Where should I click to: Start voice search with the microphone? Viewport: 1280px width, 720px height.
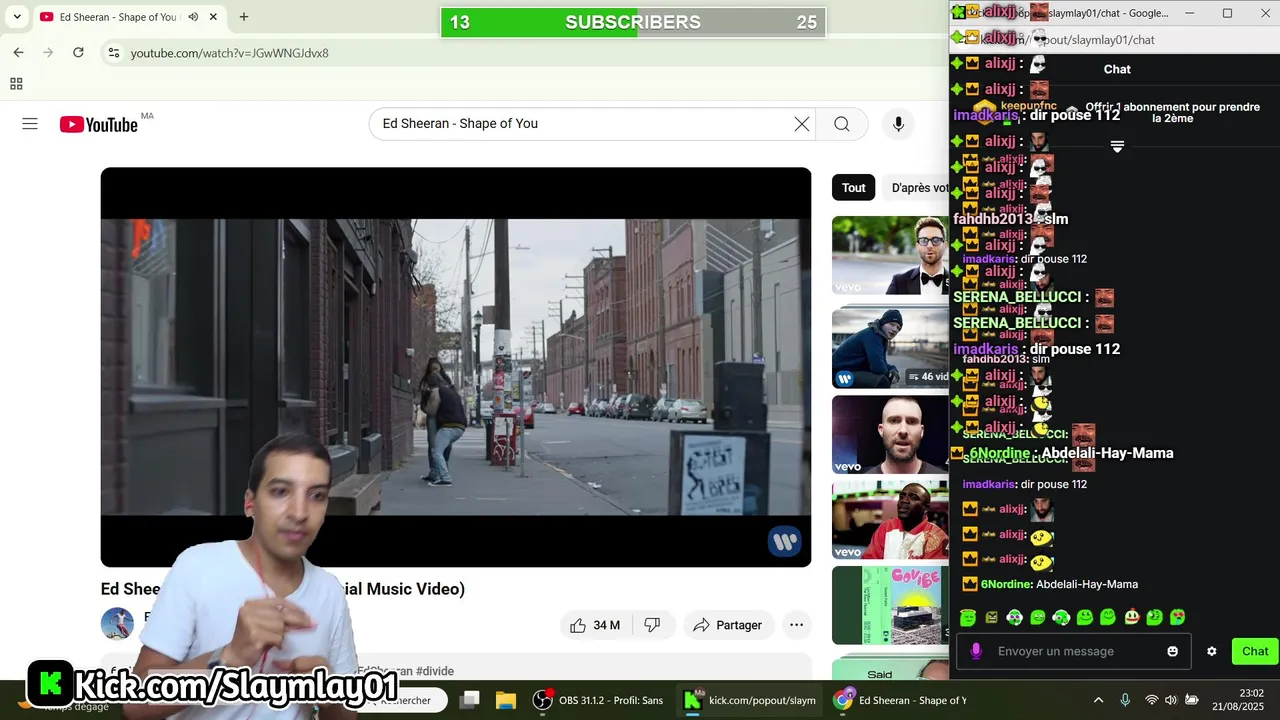pos(898,124)
